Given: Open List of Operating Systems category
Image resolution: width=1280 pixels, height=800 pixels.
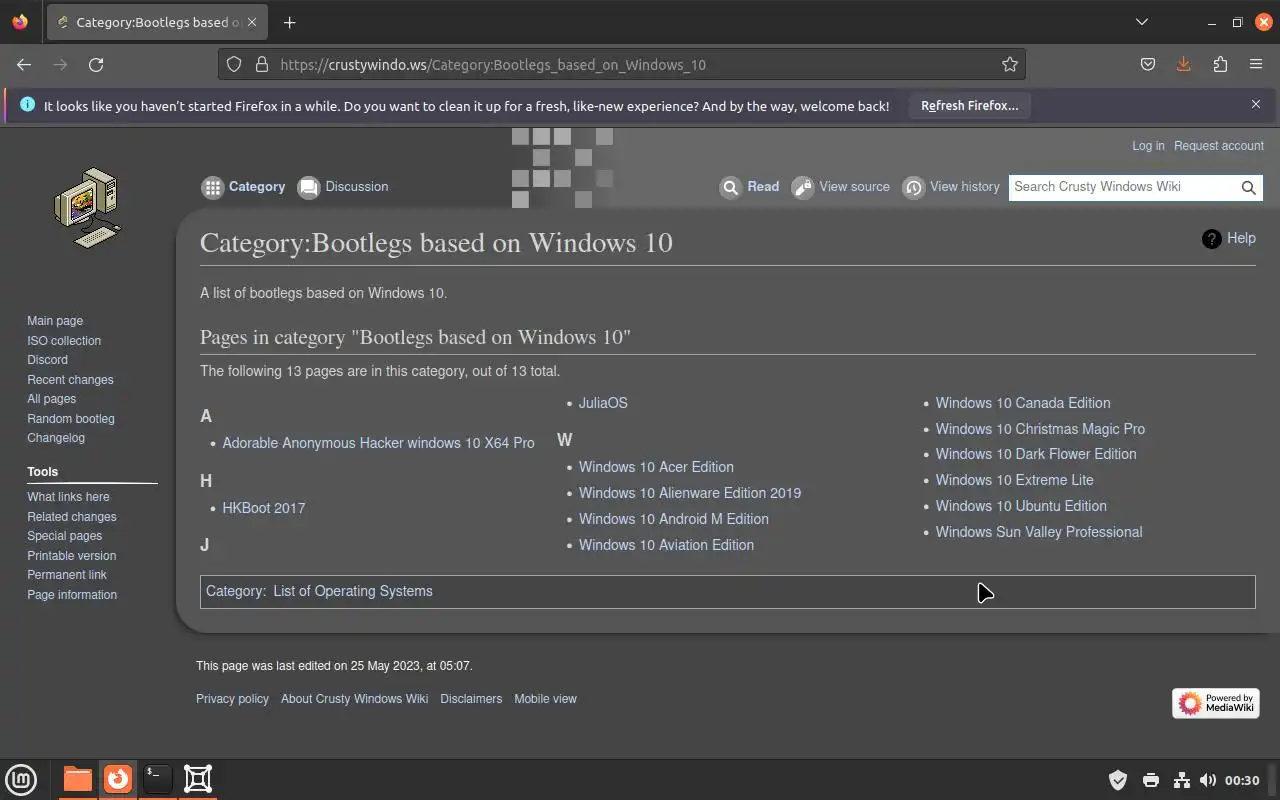Looking at the screenshot, I should [x=353, y=591].
